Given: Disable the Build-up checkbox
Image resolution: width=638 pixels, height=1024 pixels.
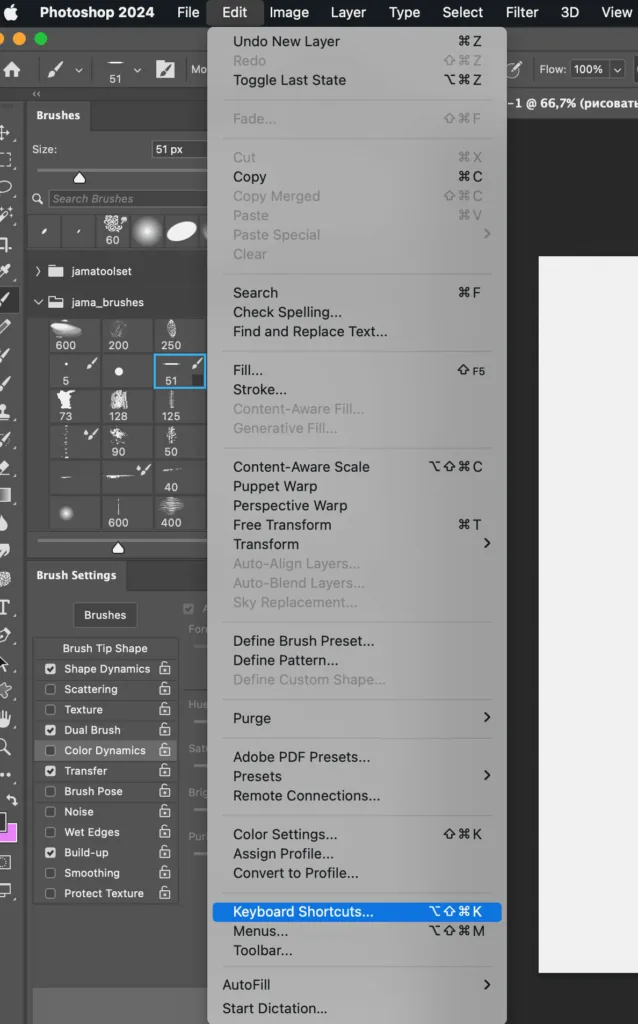Looking at the screenshot, I should [50, 852].
